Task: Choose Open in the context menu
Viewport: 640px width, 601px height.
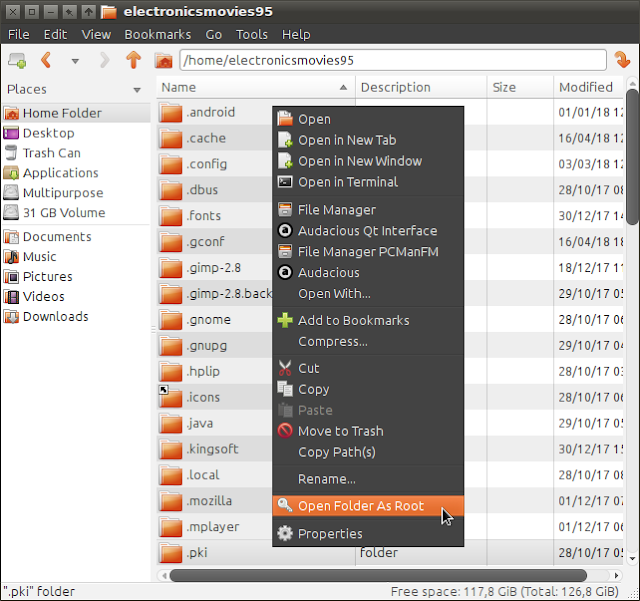Action: click(x=368, y=119)
